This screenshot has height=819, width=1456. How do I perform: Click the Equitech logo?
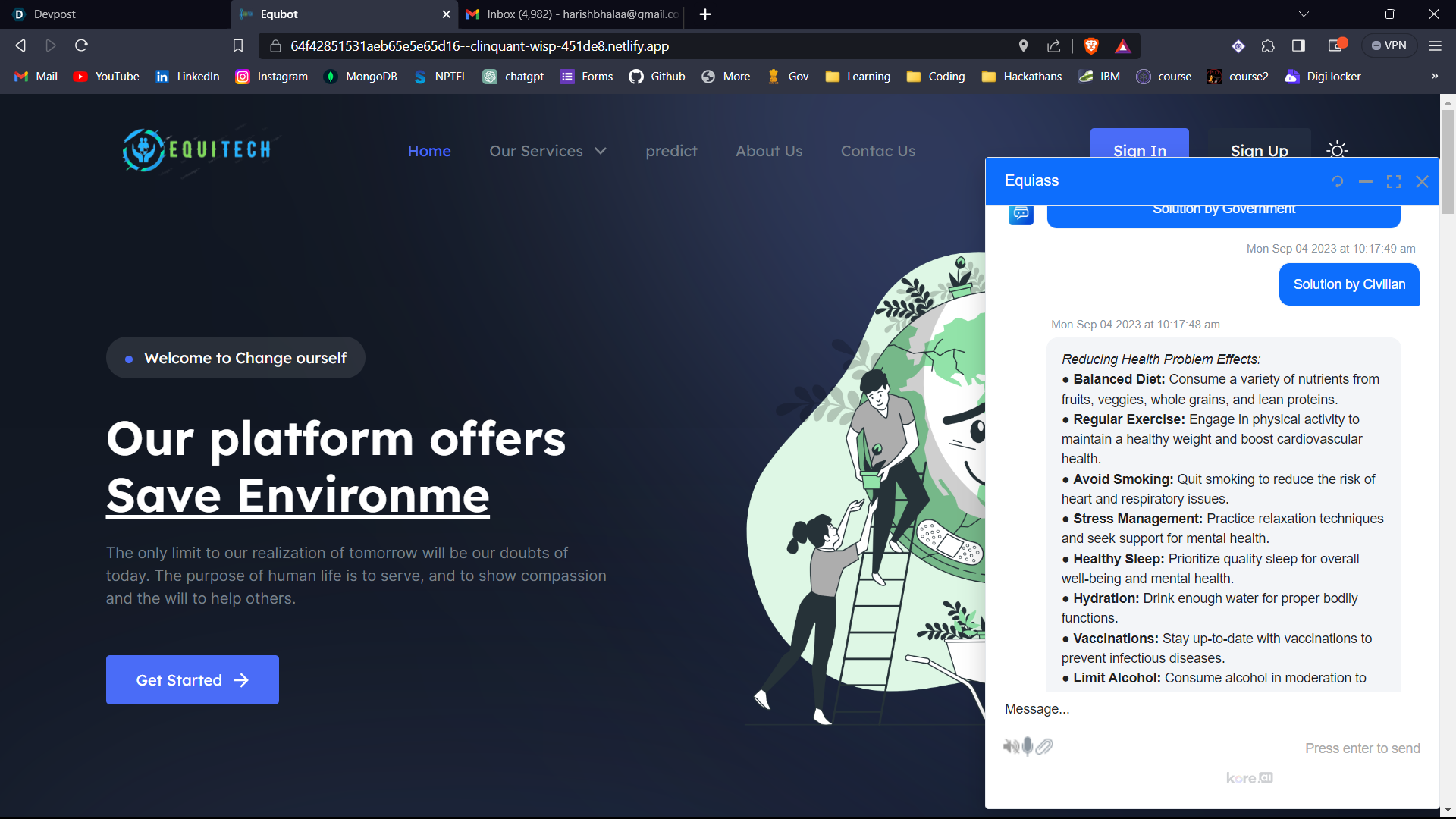point(197,150)
